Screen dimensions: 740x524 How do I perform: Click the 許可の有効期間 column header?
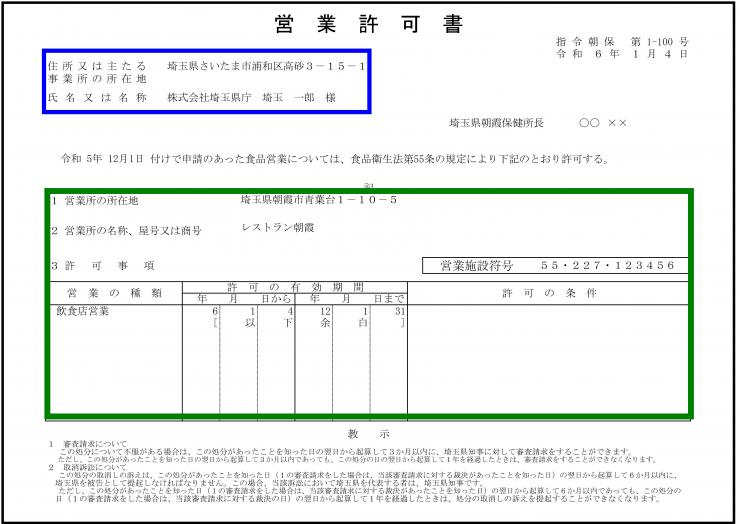(294, 286)
